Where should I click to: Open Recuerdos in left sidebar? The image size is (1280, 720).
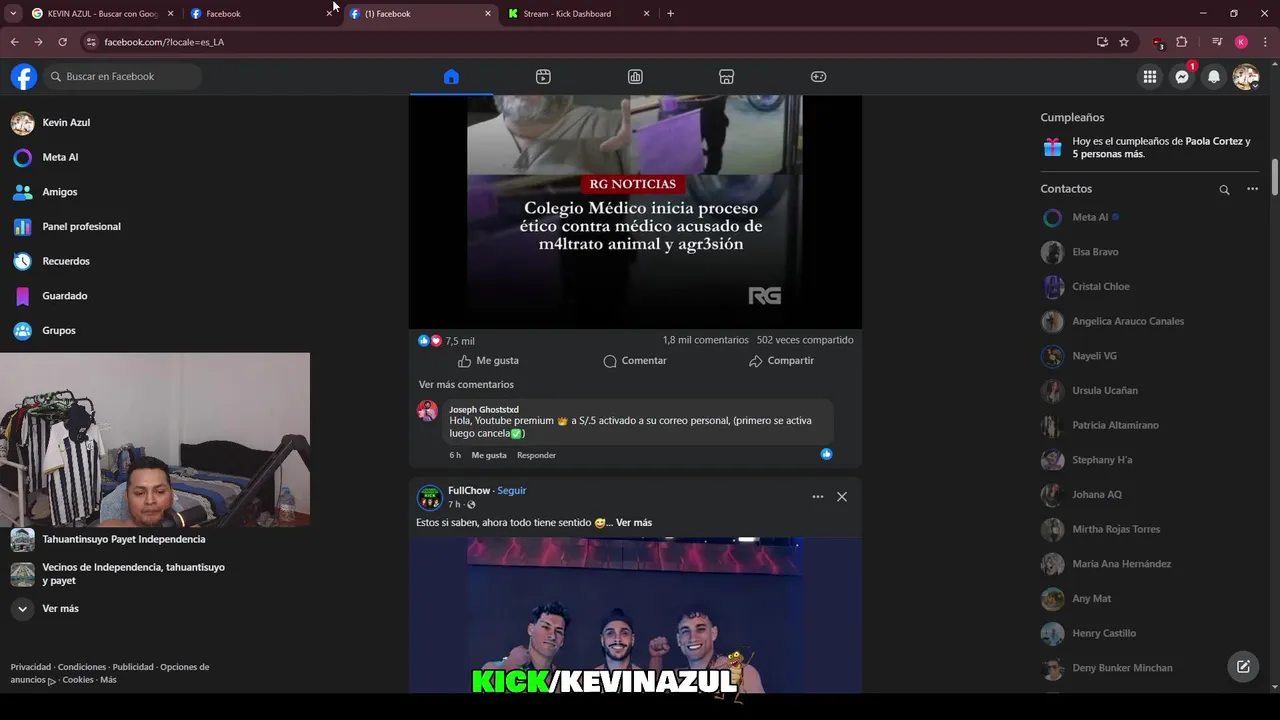tap(66, 262)
